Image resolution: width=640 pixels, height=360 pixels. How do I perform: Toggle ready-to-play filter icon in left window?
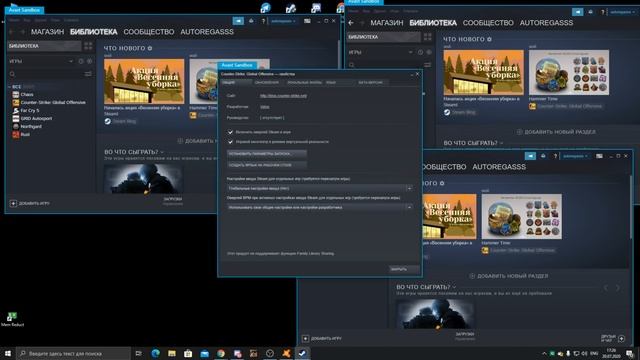[89, 61]
